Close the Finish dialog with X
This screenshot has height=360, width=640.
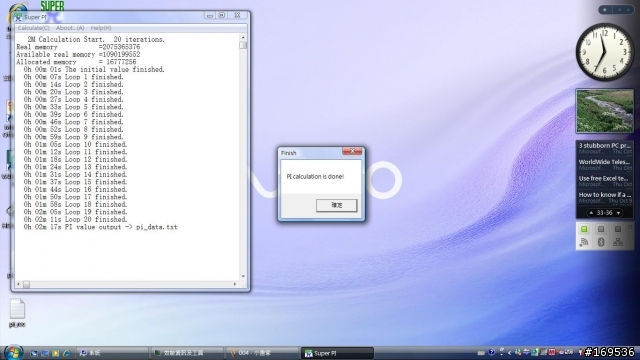352,151
